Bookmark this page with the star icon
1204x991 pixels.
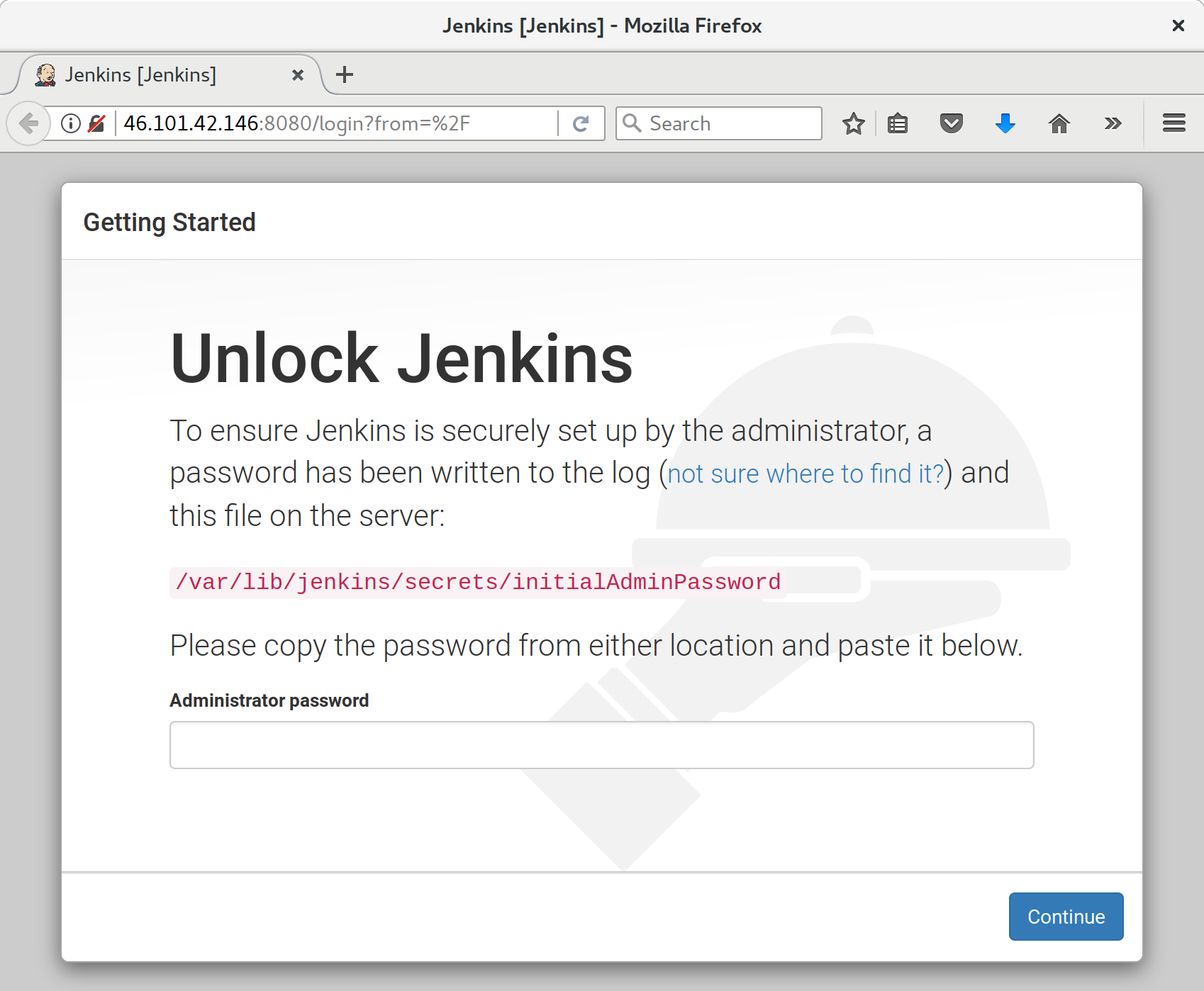tap(853, 123)
